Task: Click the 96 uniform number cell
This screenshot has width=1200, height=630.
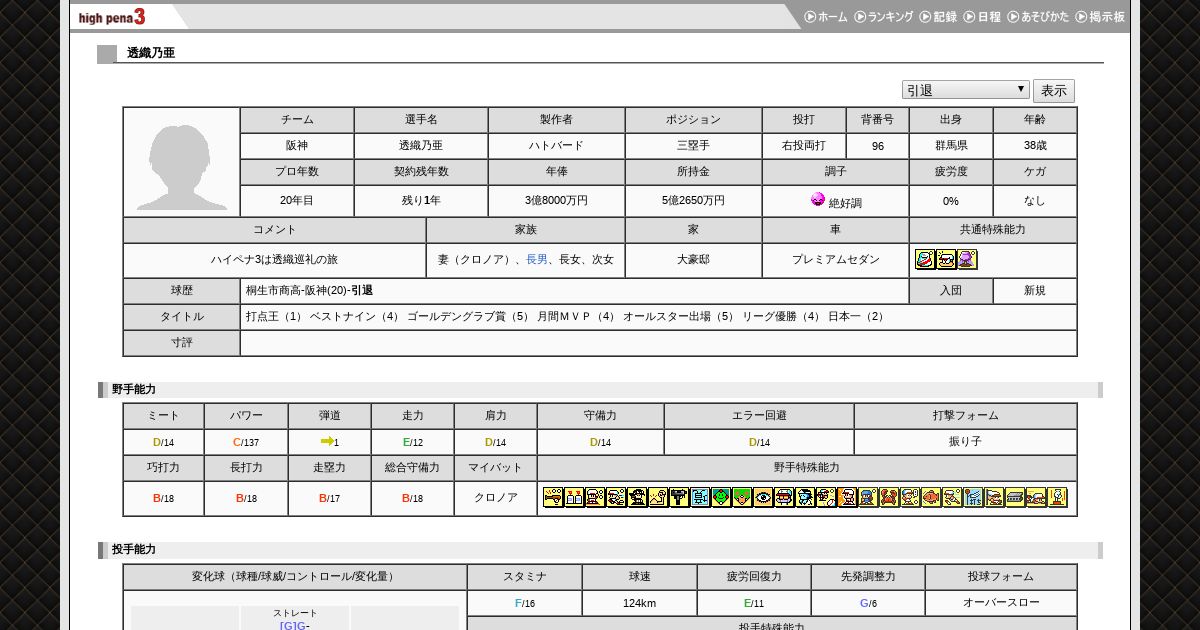Action: [877, 146]
